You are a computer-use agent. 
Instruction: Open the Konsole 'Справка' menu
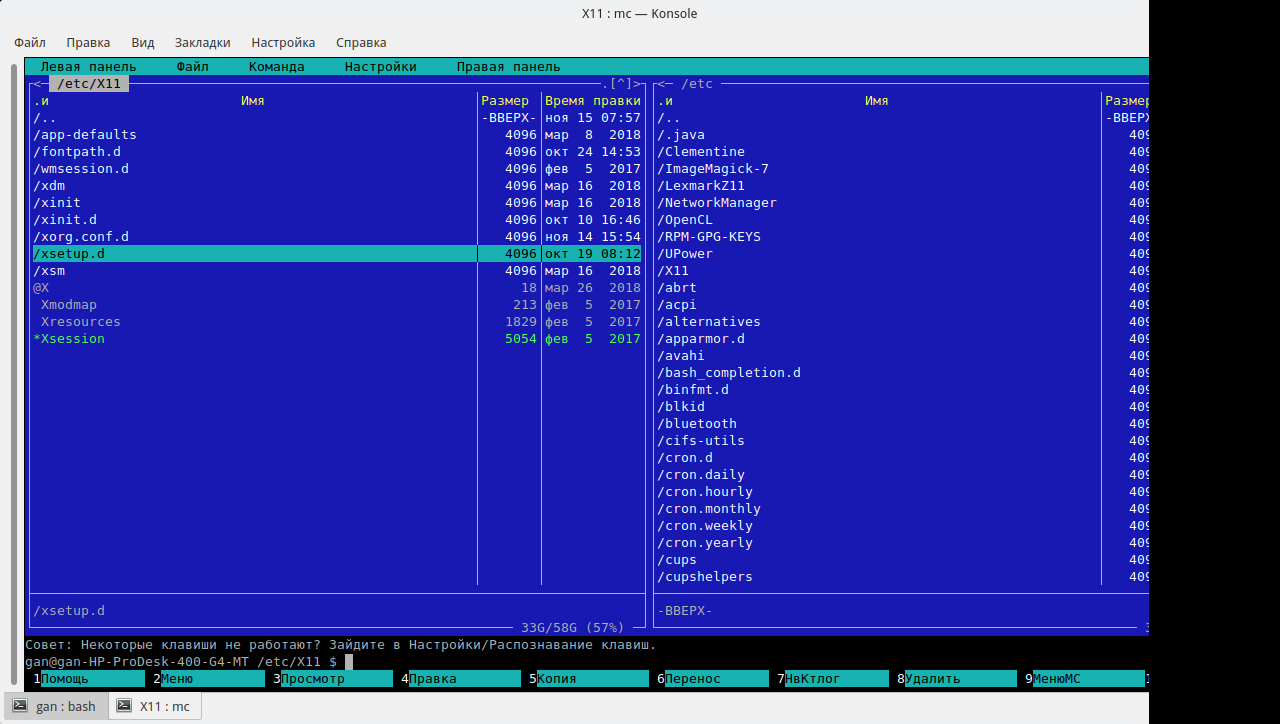pyautogui.click(x=361, y=43)
